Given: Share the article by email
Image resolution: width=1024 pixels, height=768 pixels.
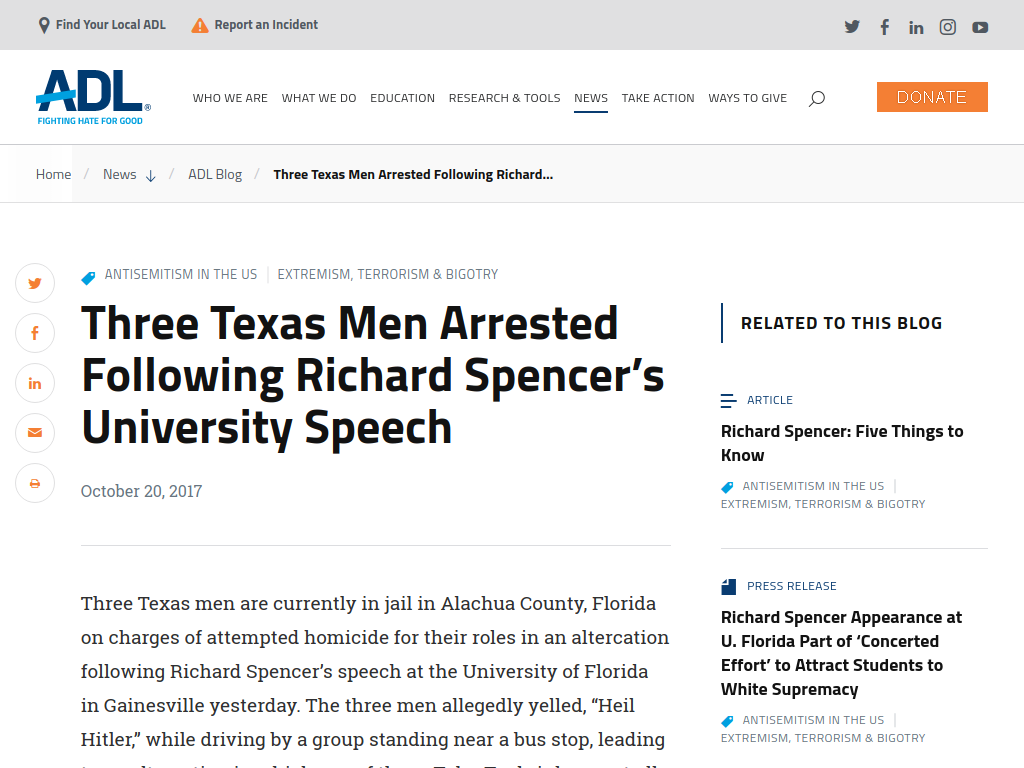Looking at the screenshot, I should click(35, 433).
